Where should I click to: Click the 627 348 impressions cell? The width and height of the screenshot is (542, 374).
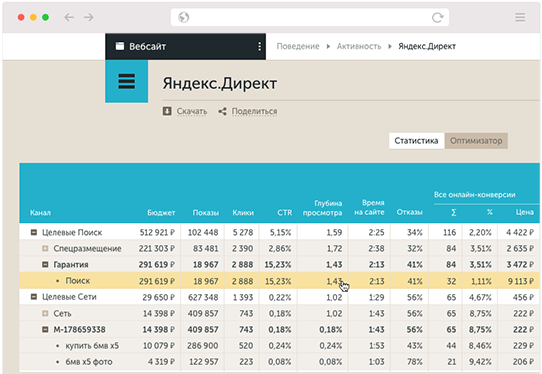pos(203,297)
